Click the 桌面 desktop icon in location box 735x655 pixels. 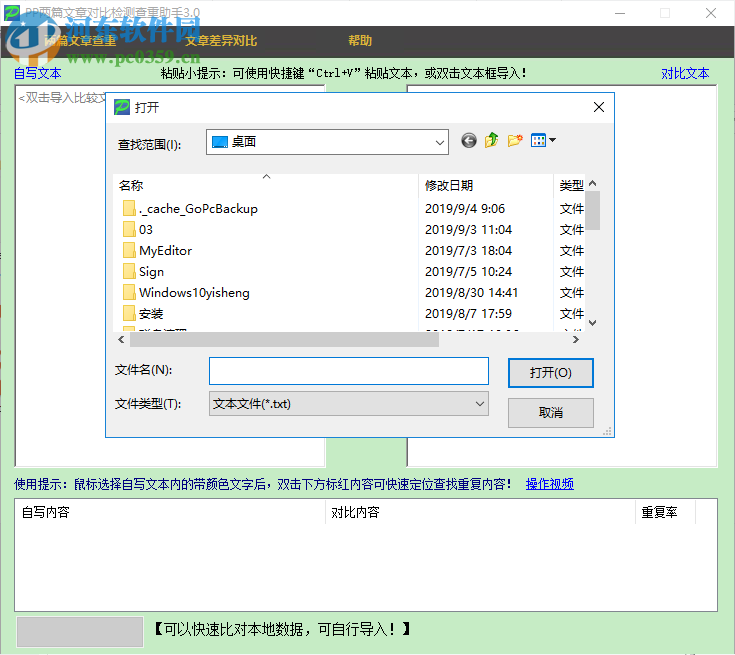220,142
